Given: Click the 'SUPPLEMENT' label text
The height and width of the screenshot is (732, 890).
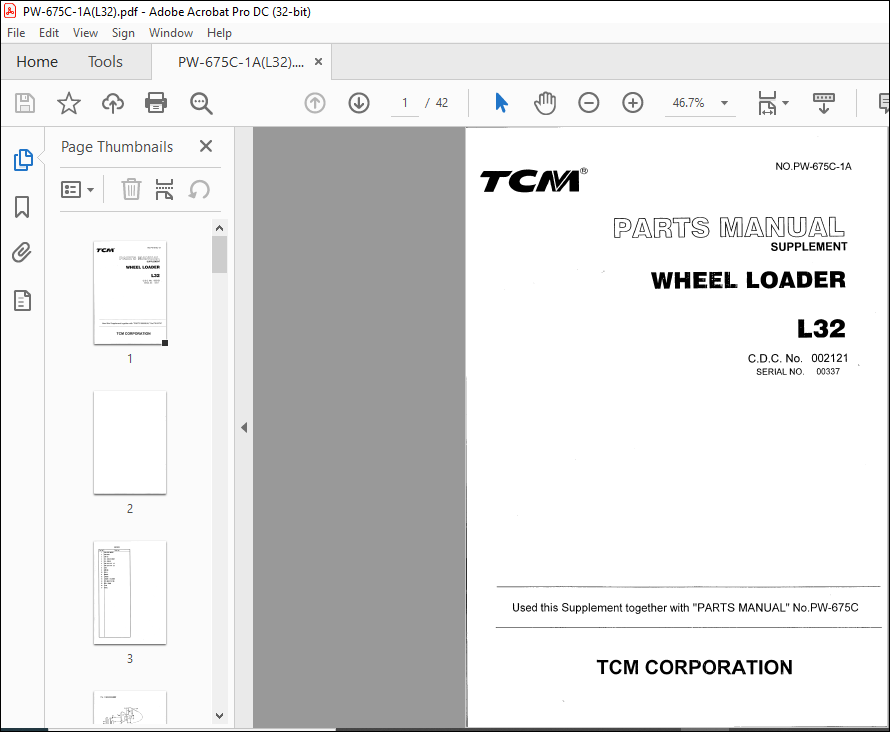Looking at the screenshot, I should [809, 247].
